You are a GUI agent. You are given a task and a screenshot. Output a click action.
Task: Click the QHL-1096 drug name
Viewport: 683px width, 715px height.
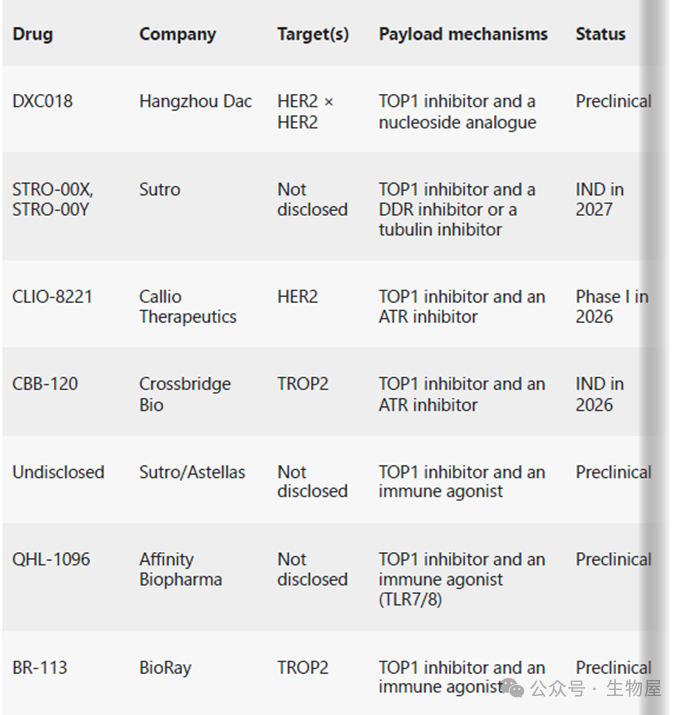pos(51,560)
